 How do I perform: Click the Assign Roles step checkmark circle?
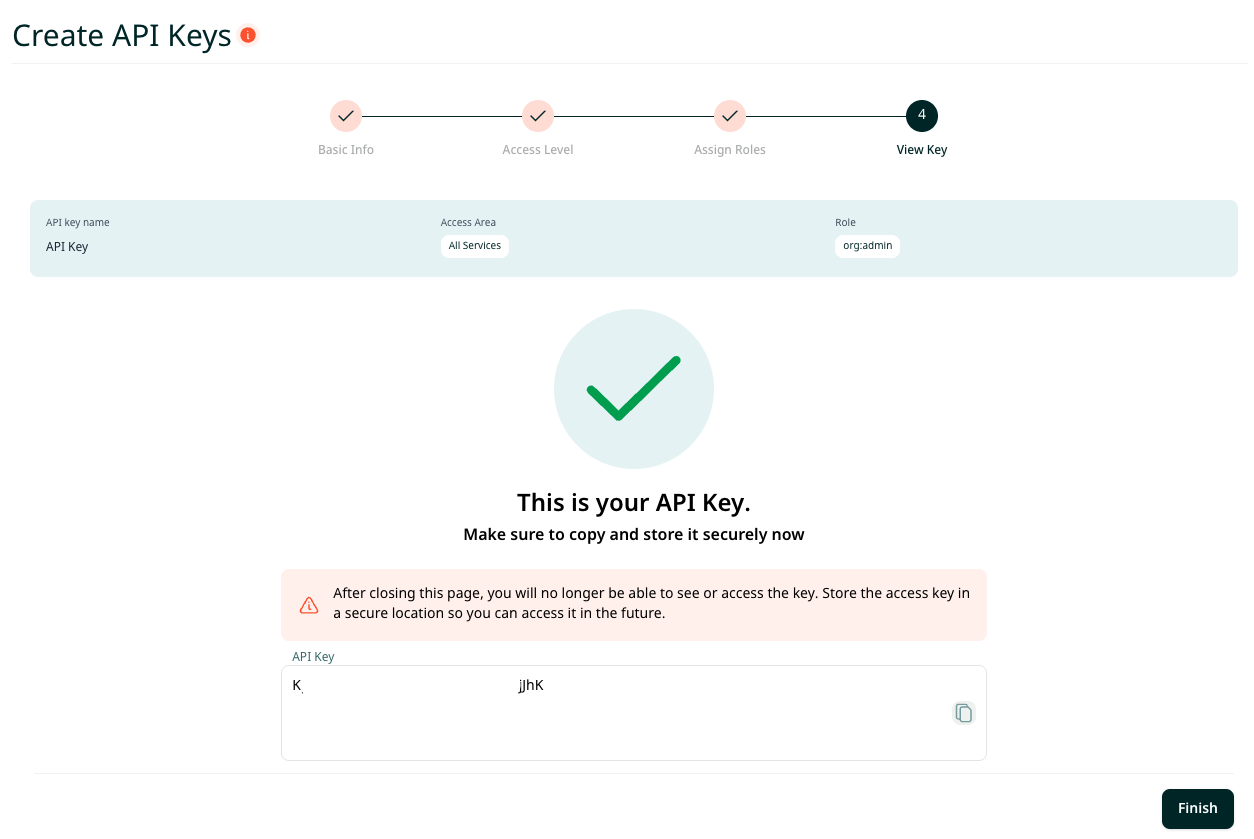click(730, 116)
